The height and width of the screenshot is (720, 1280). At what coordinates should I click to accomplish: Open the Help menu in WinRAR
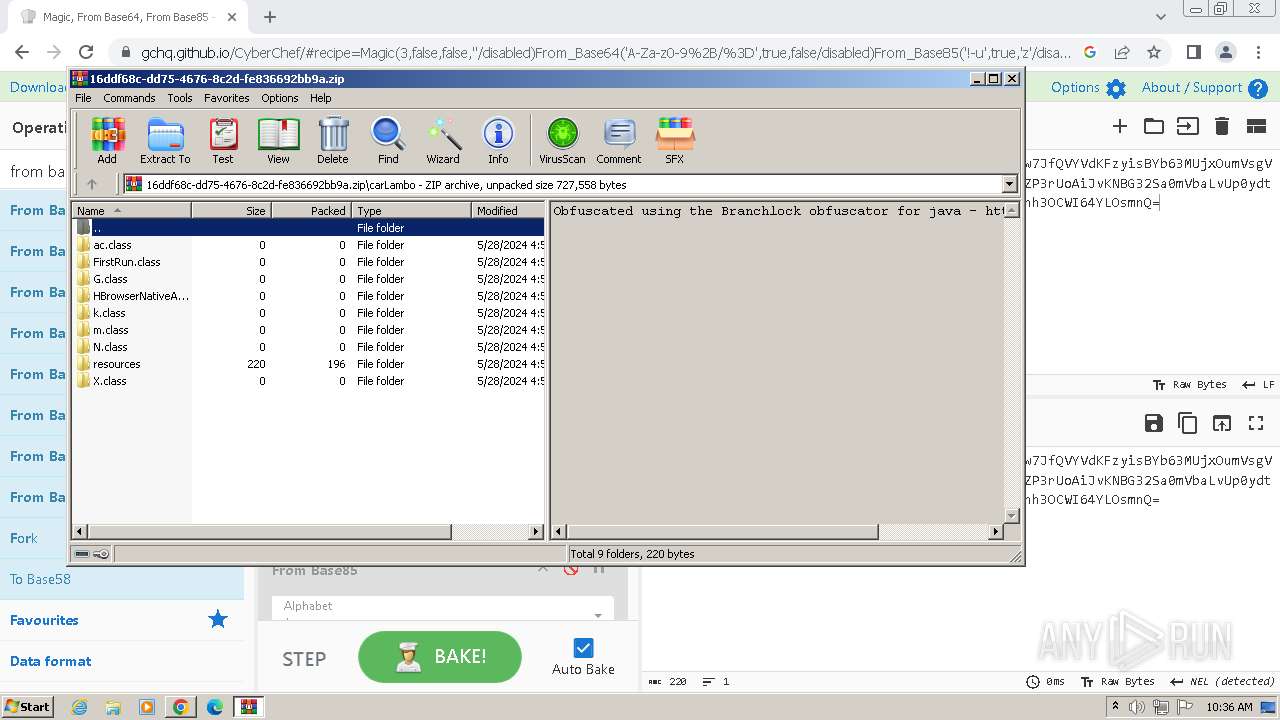coord(320,98)
